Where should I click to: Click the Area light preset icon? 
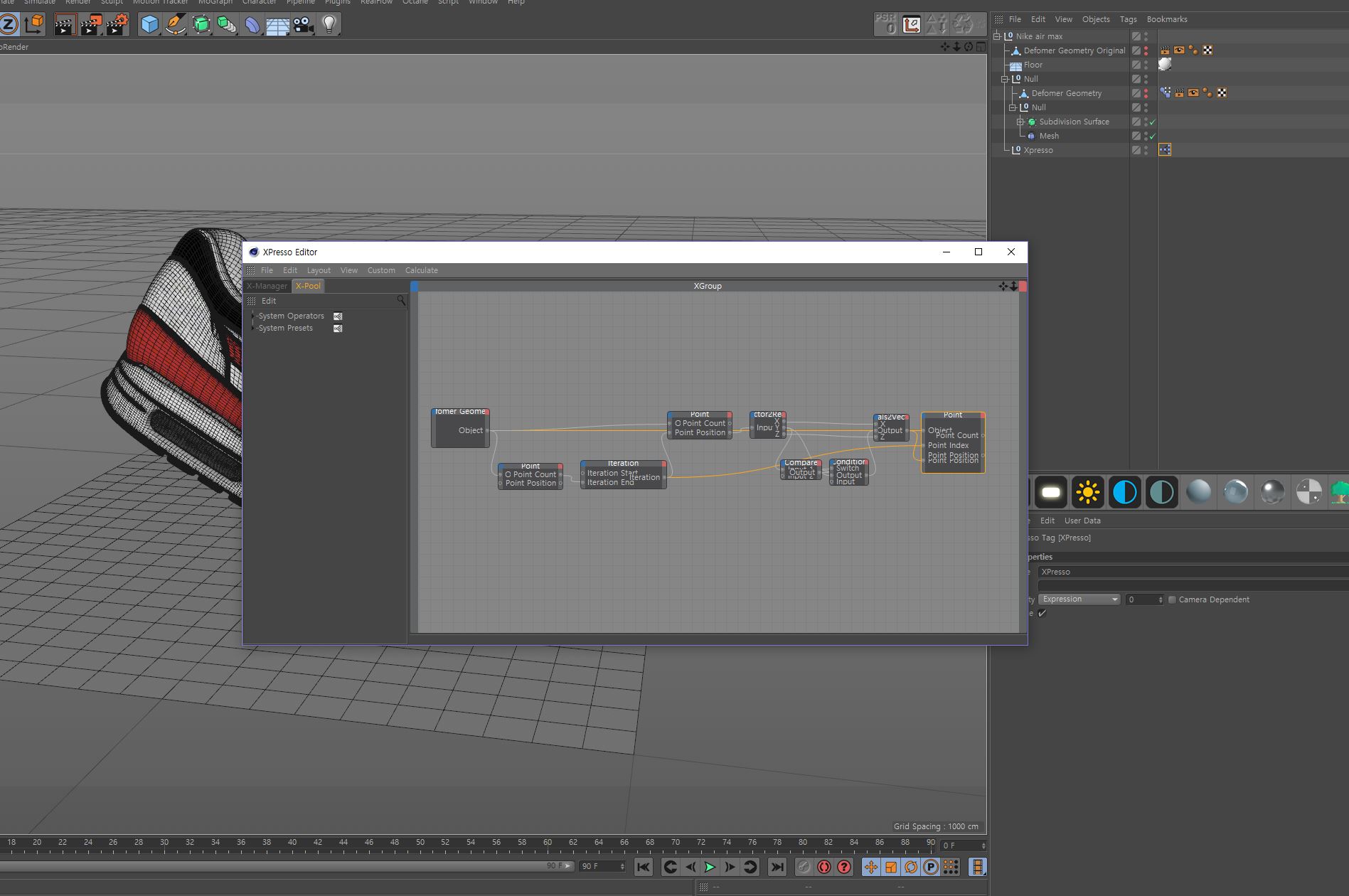pyautogui.click(x=1051, y=492)
